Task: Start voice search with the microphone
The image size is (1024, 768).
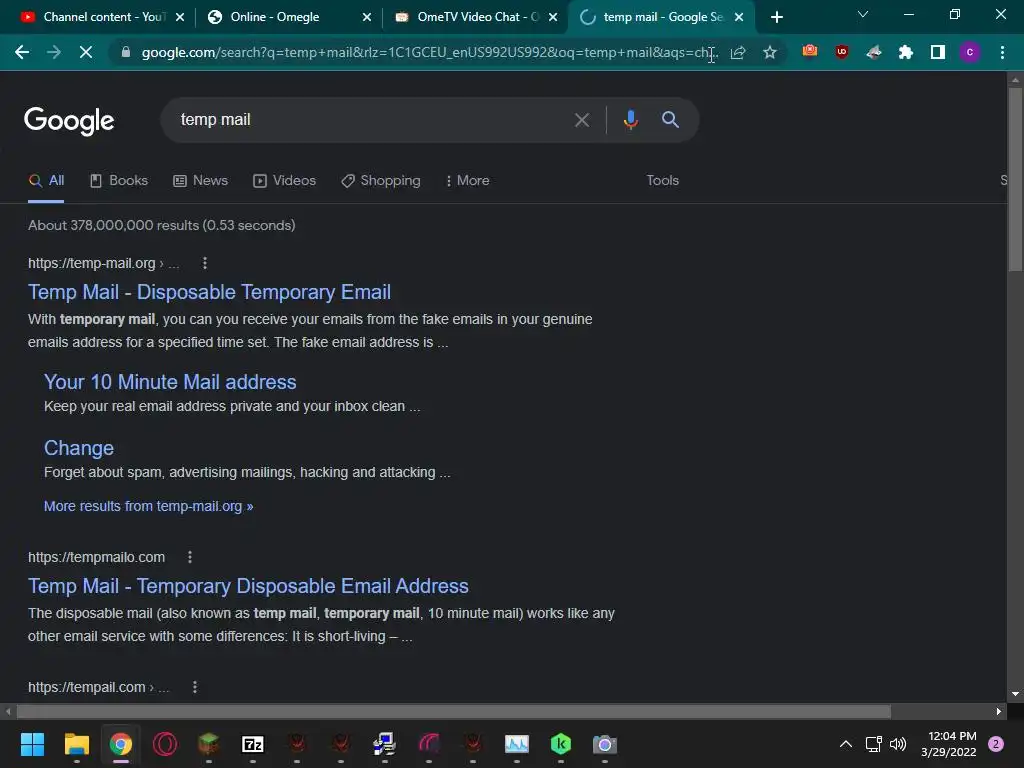Action: click(630, 120)
